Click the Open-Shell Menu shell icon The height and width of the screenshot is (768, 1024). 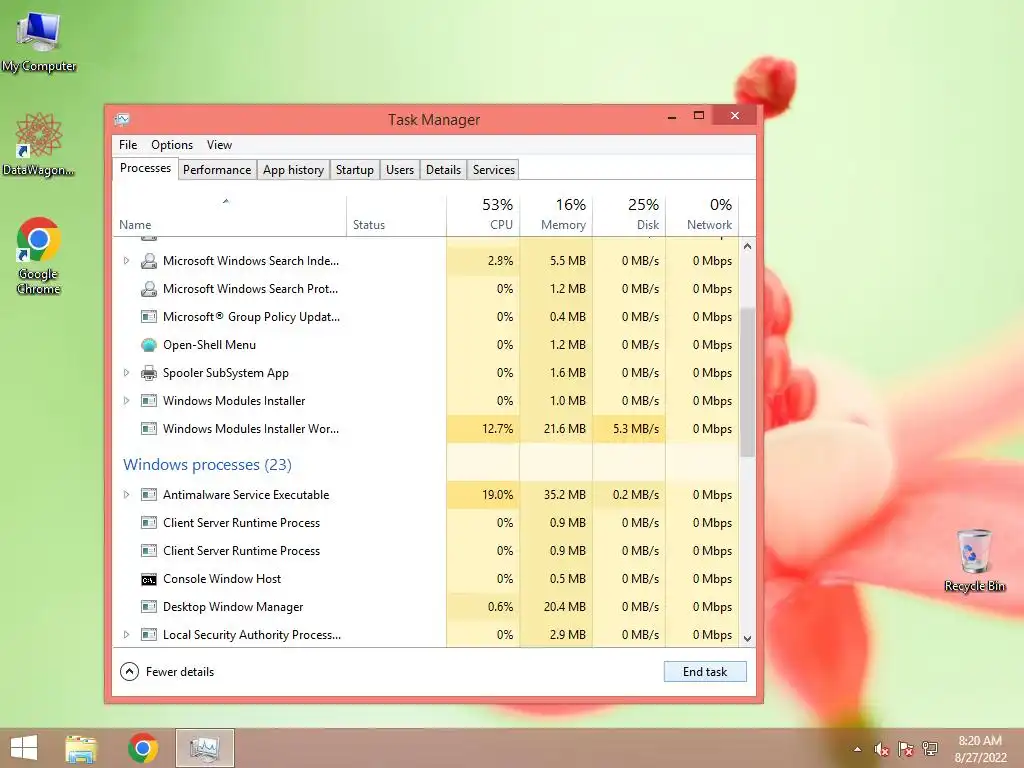pyautogui.click(x=149, y=345)
